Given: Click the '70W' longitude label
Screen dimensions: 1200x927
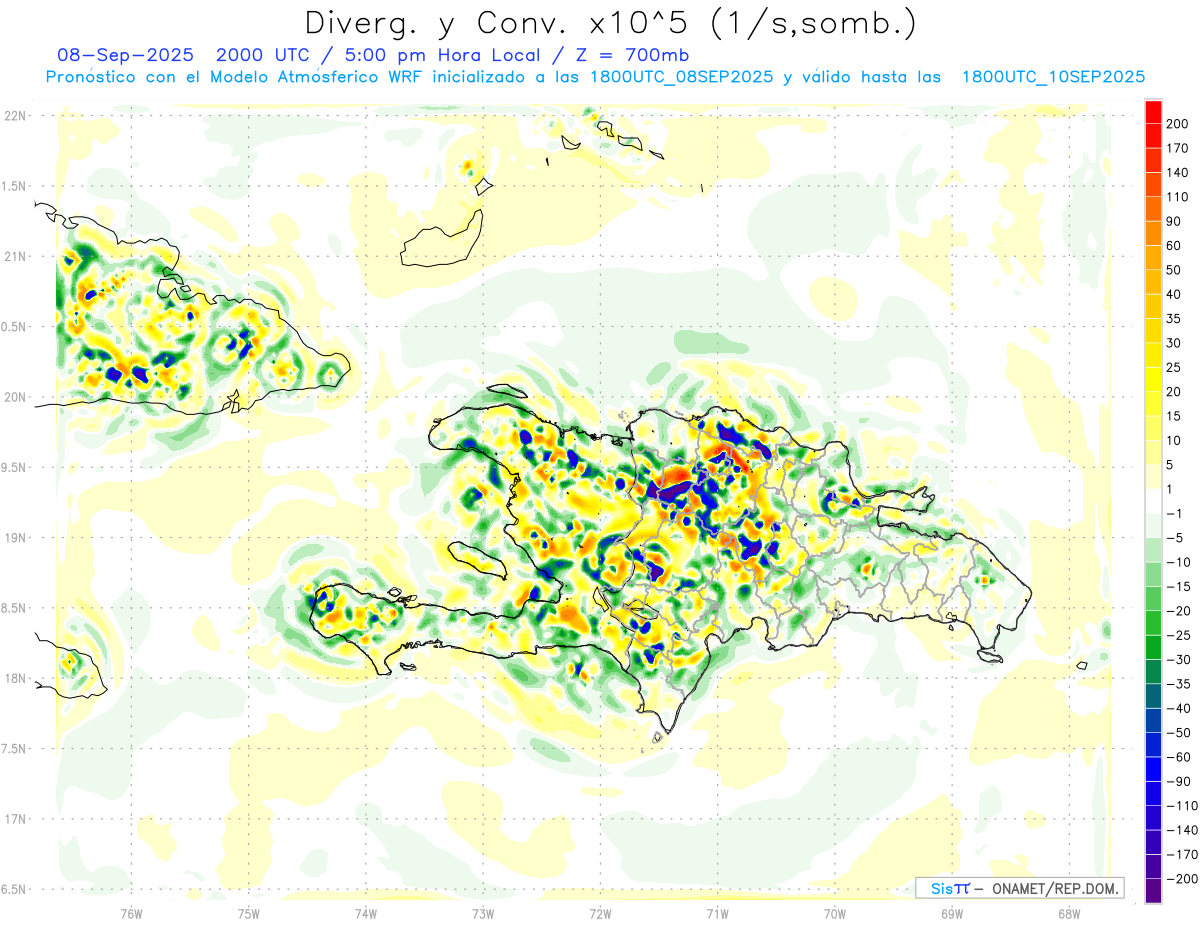Looking at the screenshot, I should (x=835, y=914).
